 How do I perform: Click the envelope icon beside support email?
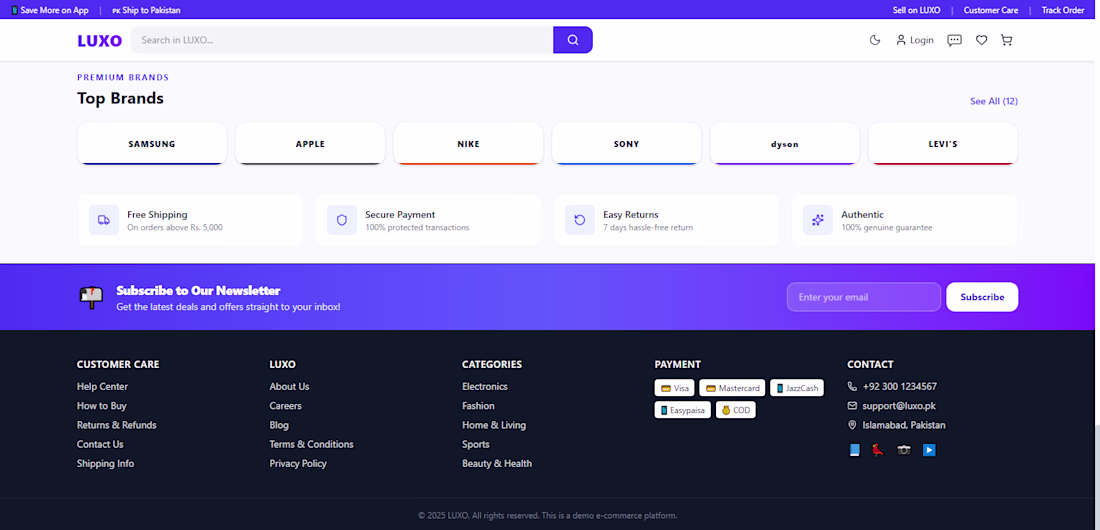coord(852,406)
